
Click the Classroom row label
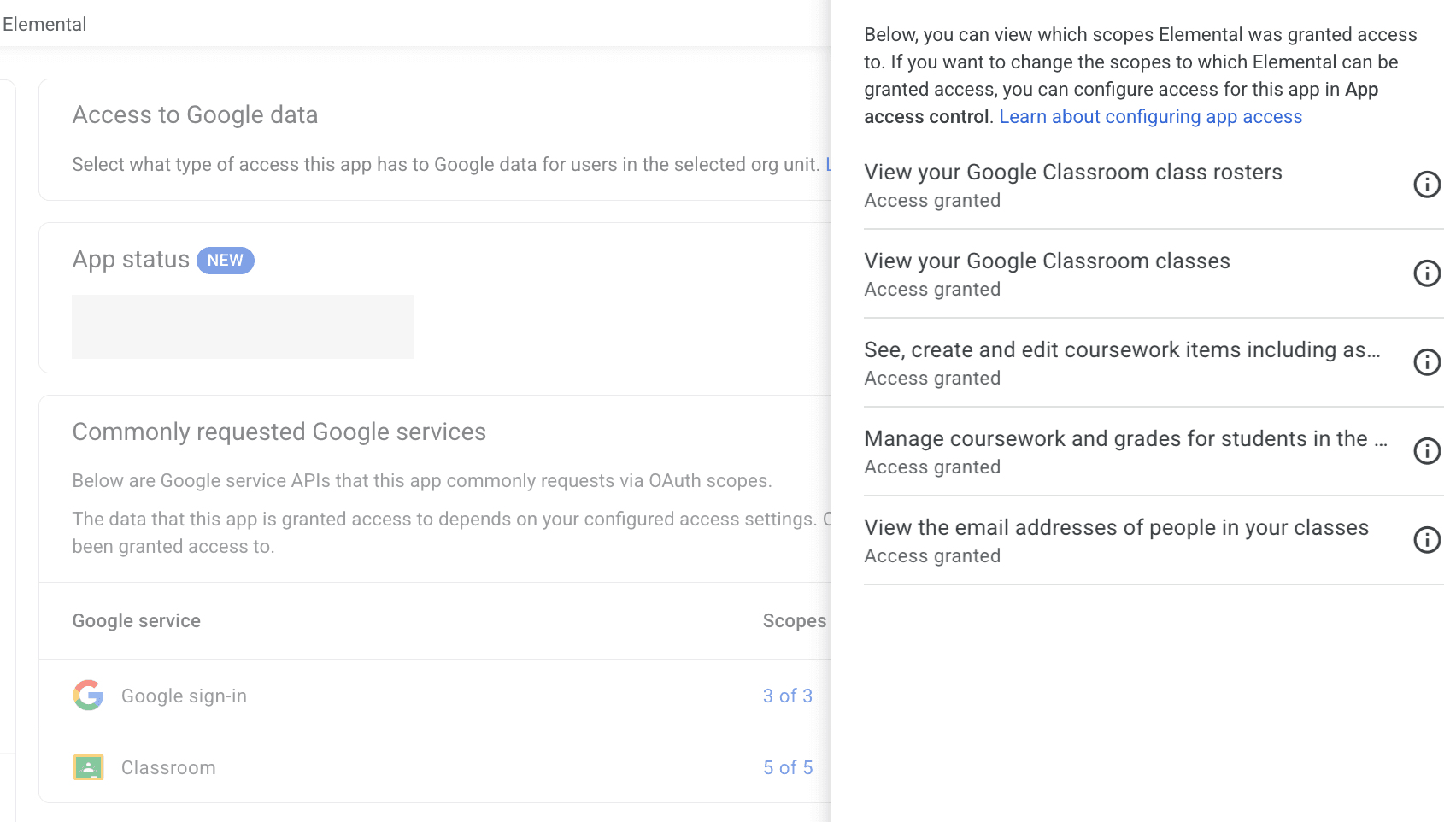pyautogui.click(x=168, y=768)
